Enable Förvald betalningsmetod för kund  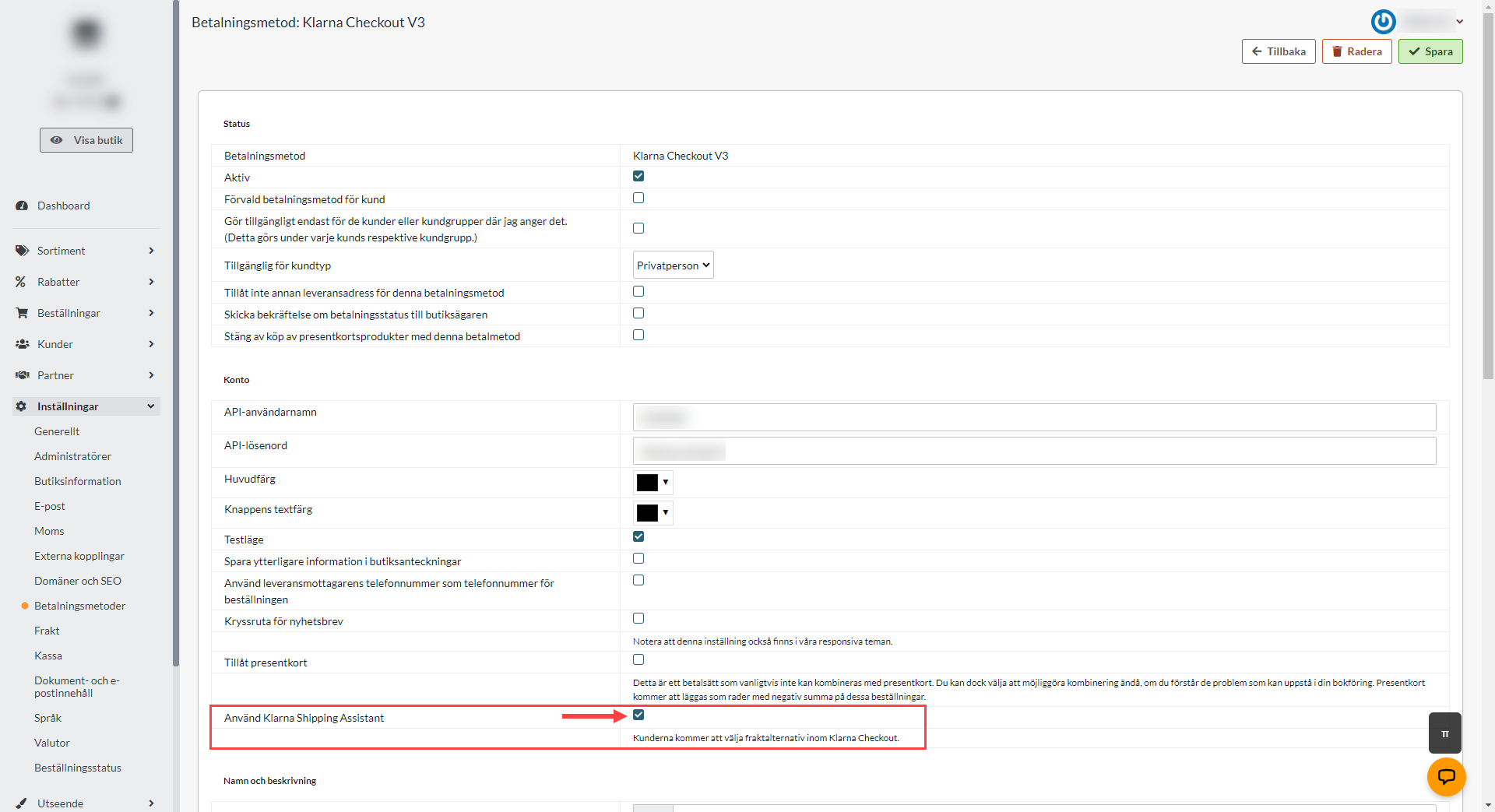(x=638, y=198)
